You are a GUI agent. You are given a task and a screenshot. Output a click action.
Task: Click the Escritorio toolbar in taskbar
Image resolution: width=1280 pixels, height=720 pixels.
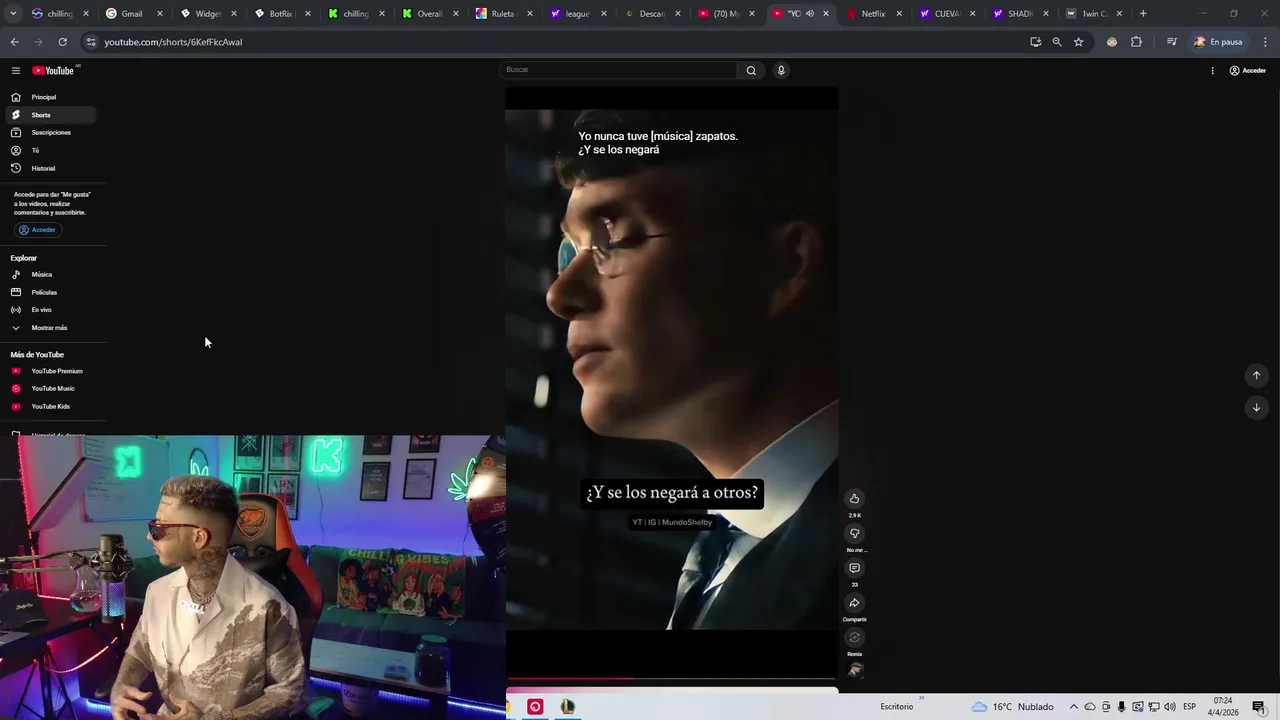click(897, 707)
